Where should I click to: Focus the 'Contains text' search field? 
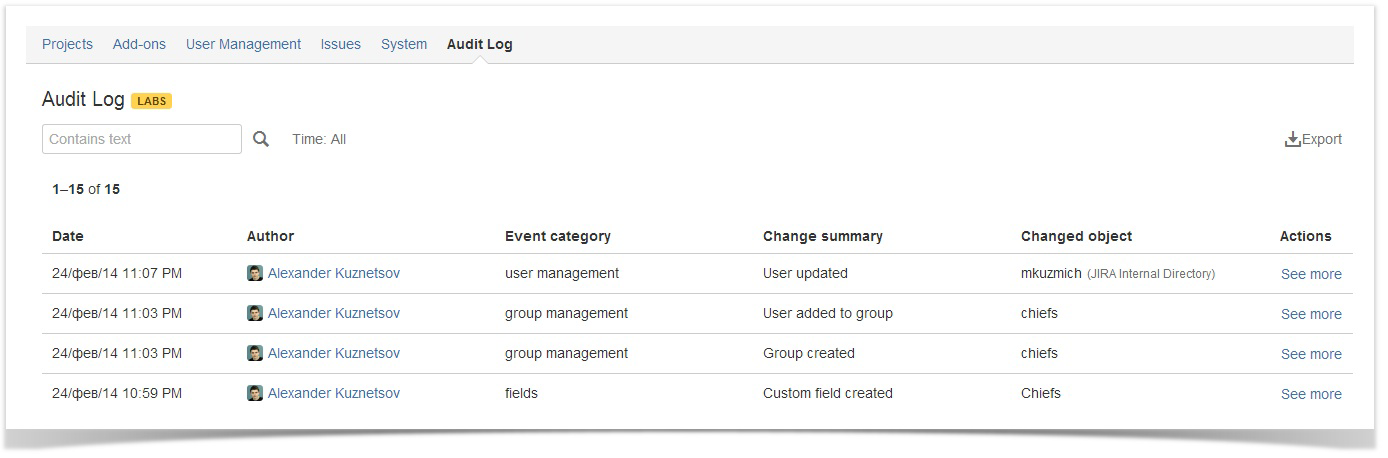click(x=142, y=139)
